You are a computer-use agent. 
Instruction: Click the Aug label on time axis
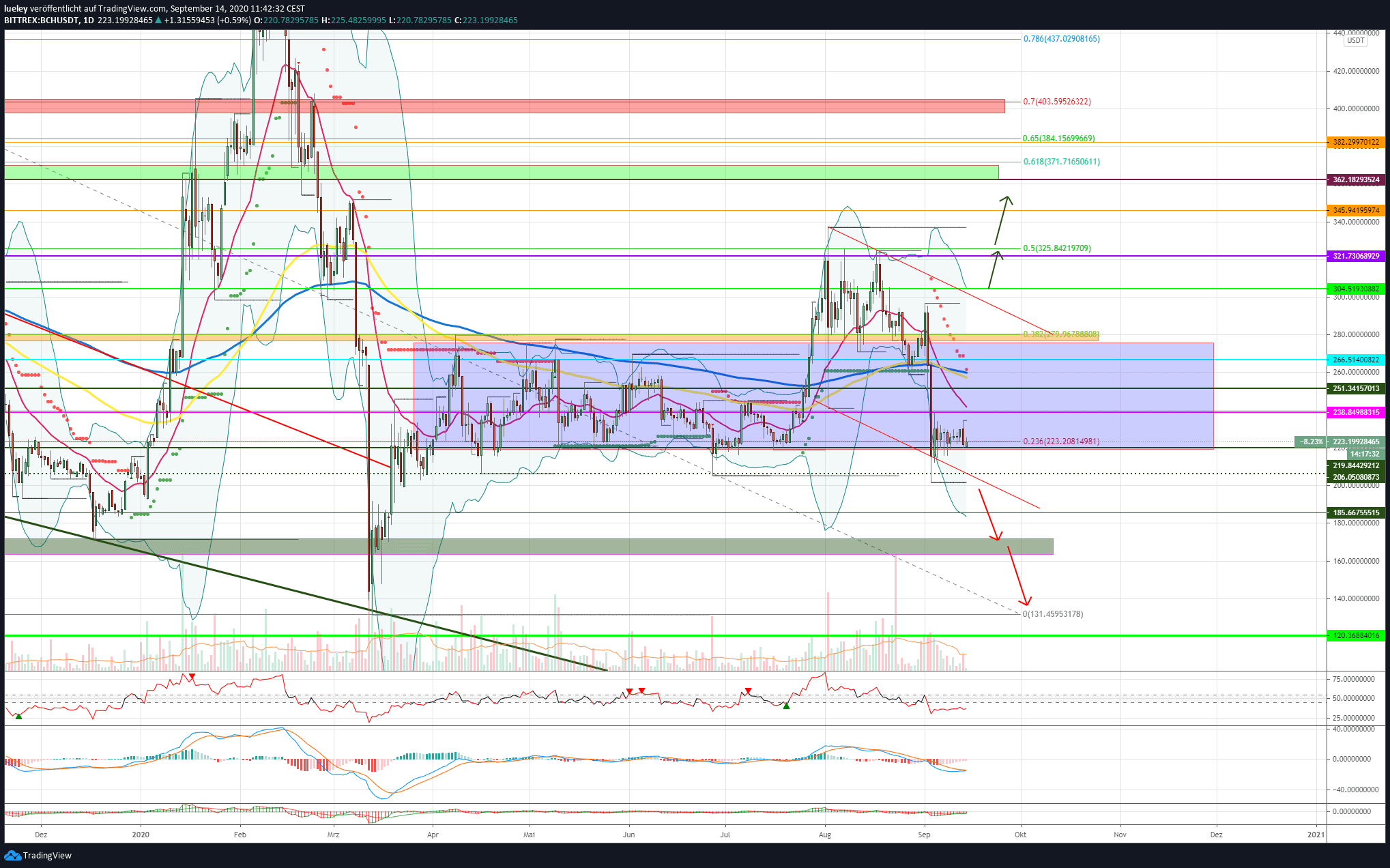(x=825, y=835)
